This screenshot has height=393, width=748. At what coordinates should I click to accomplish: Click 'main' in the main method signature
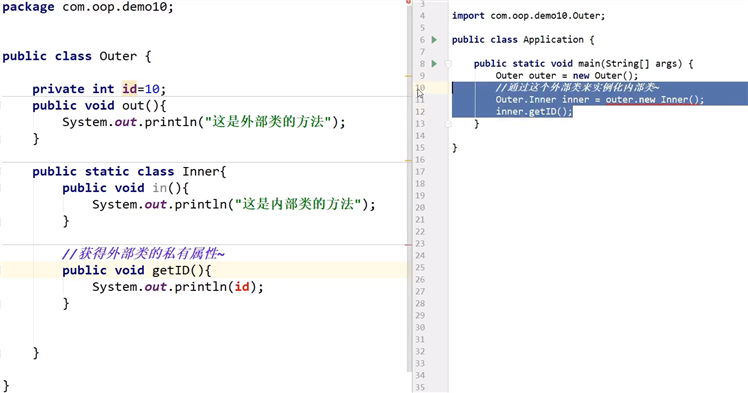(x=589, y=63)
